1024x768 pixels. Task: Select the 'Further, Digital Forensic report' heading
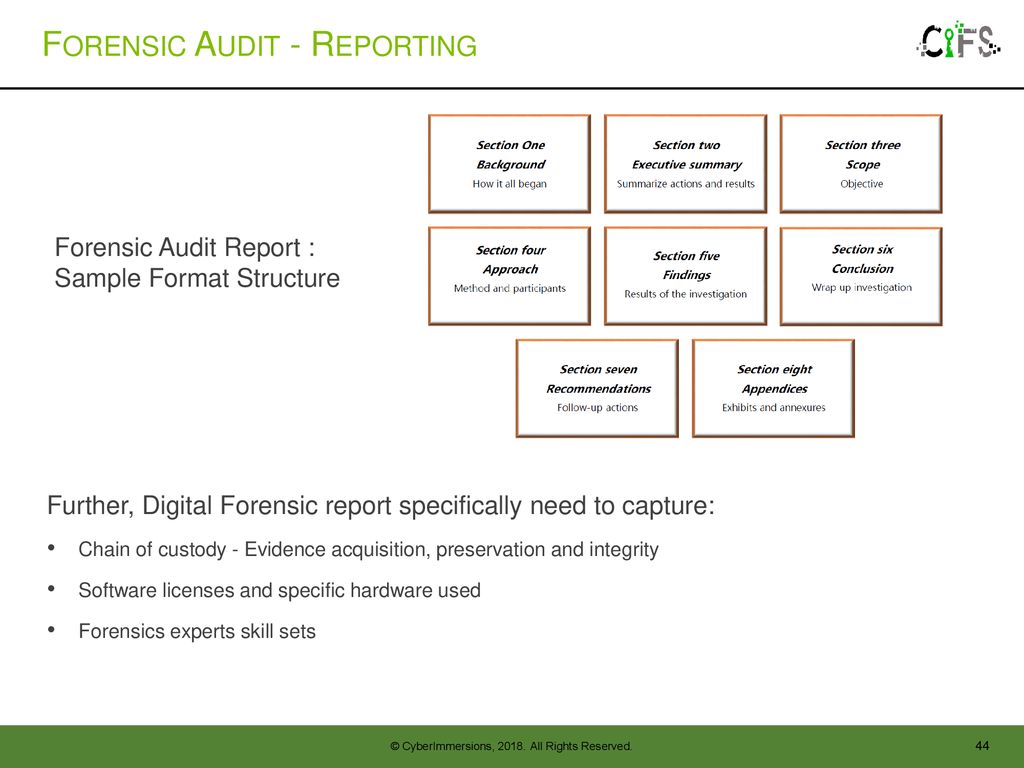pos(381,506)
